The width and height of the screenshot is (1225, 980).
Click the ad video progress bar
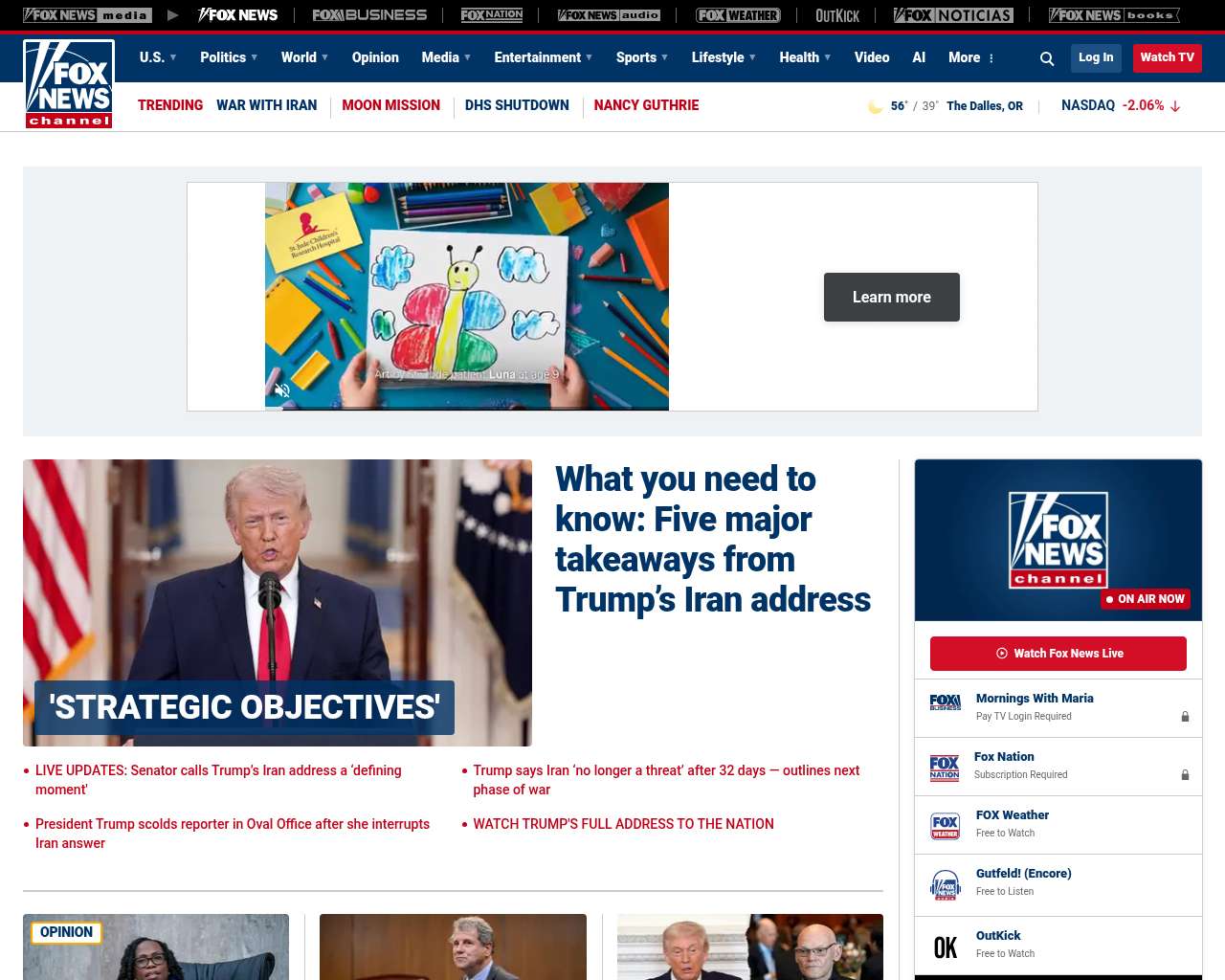click(x=467, y=409)
